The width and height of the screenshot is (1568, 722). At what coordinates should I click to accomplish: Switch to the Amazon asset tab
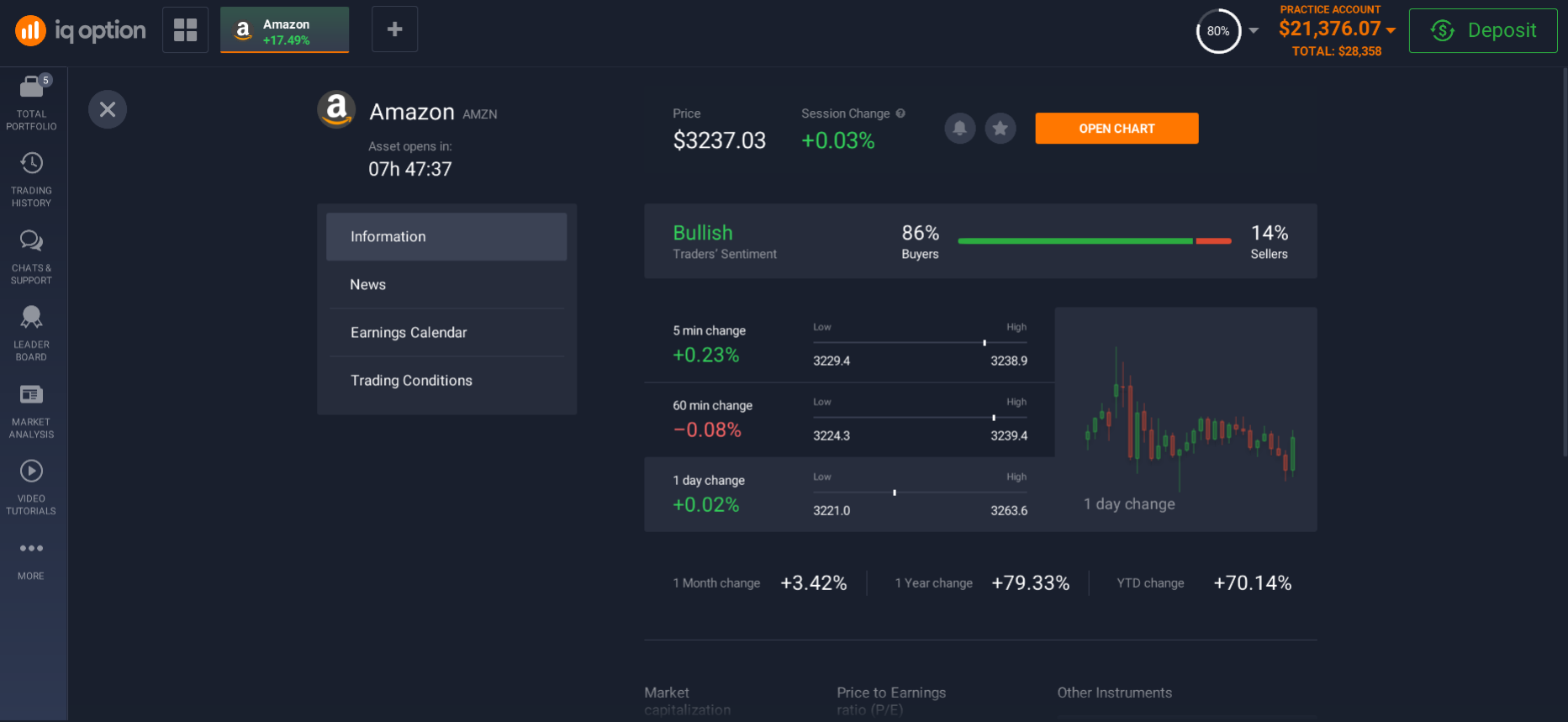click(284, 30)
